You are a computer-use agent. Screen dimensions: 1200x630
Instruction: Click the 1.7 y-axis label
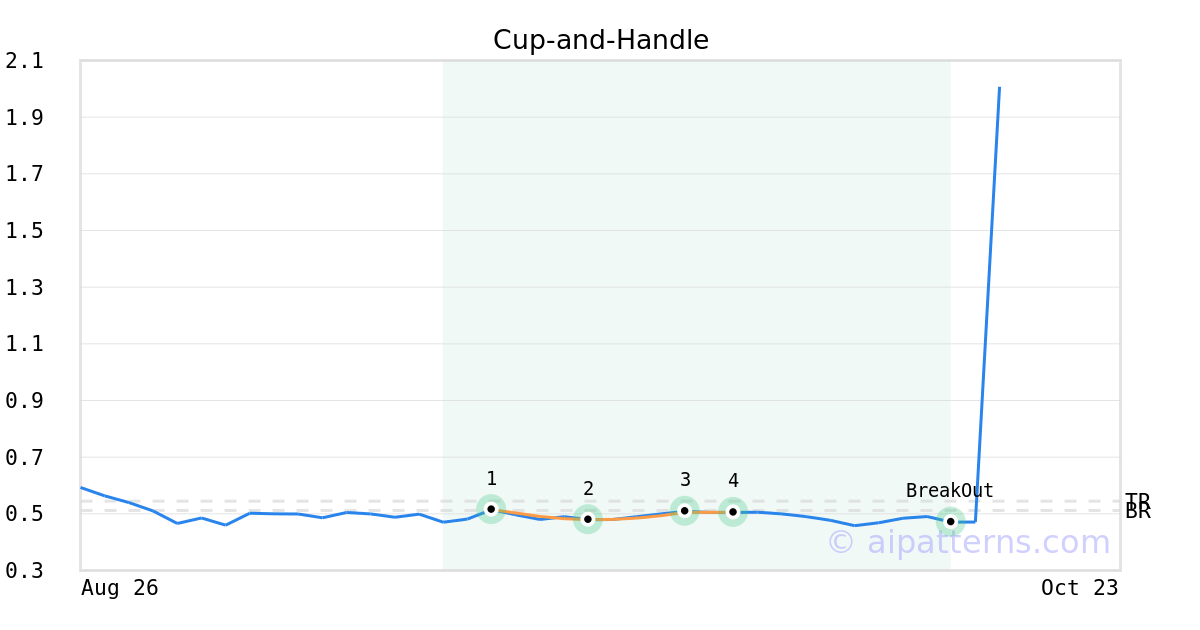(x=24, y=174)
